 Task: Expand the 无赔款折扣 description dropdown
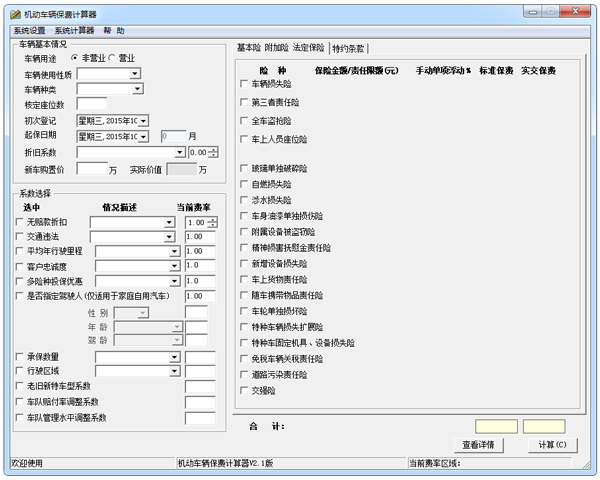pos(169,222)
